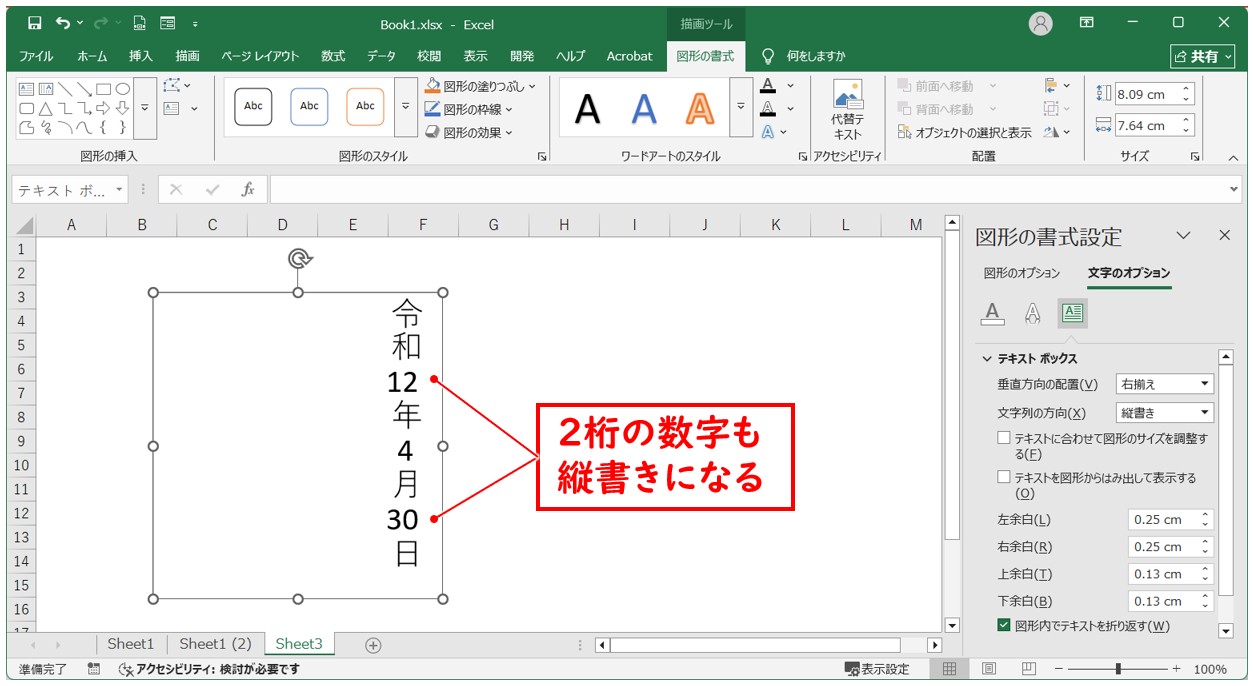The image size is (1253, 686).
Task: Open the name box dropdown arrow
Action: point(119,189)
